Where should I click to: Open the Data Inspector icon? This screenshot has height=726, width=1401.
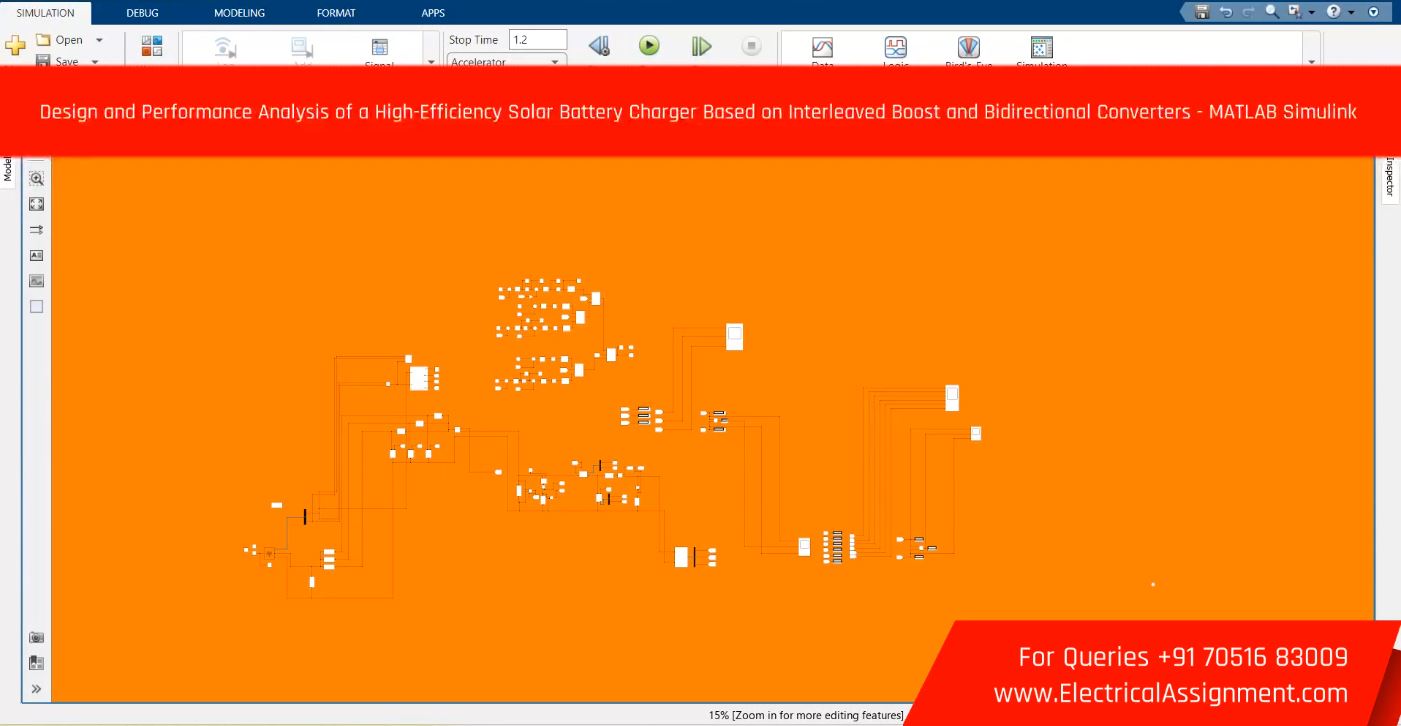822,47
